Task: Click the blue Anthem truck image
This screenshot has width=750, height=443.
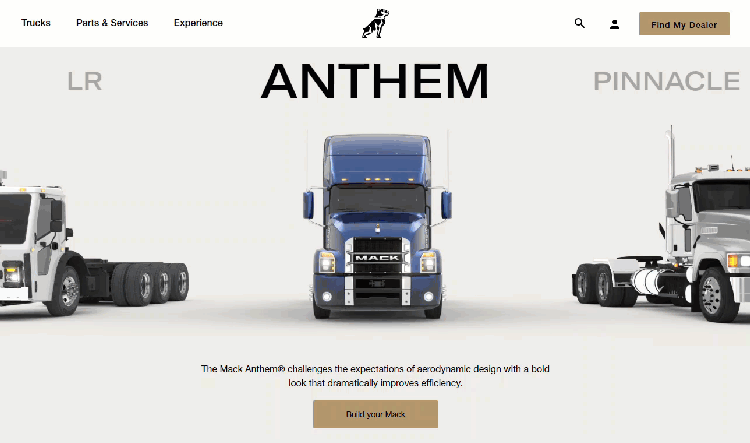Action: pyautogui.click(x=377, y=226)
